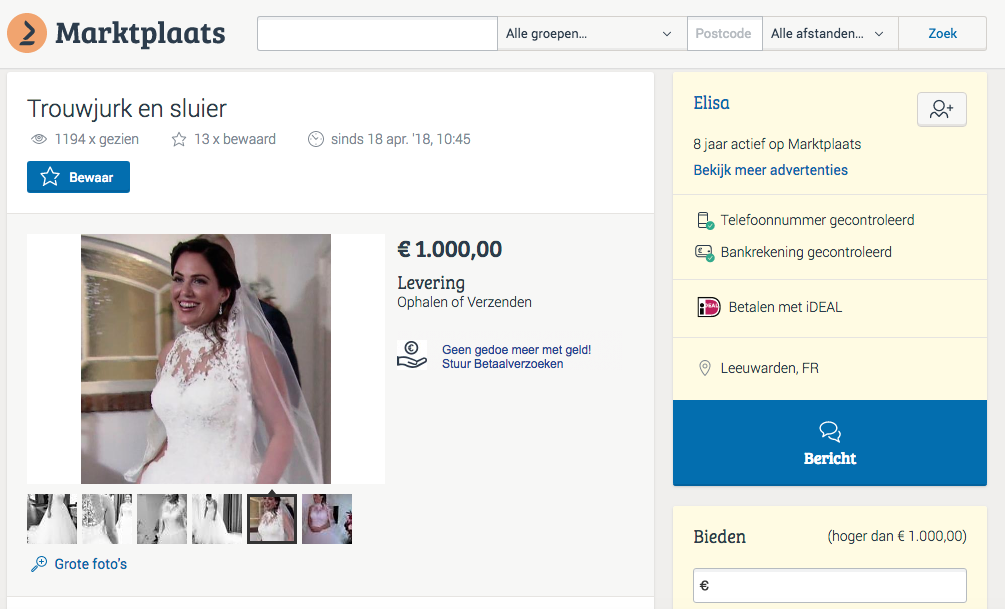Click the Bieden heading
Screen dimensions: 1005x609
(719, 537)
